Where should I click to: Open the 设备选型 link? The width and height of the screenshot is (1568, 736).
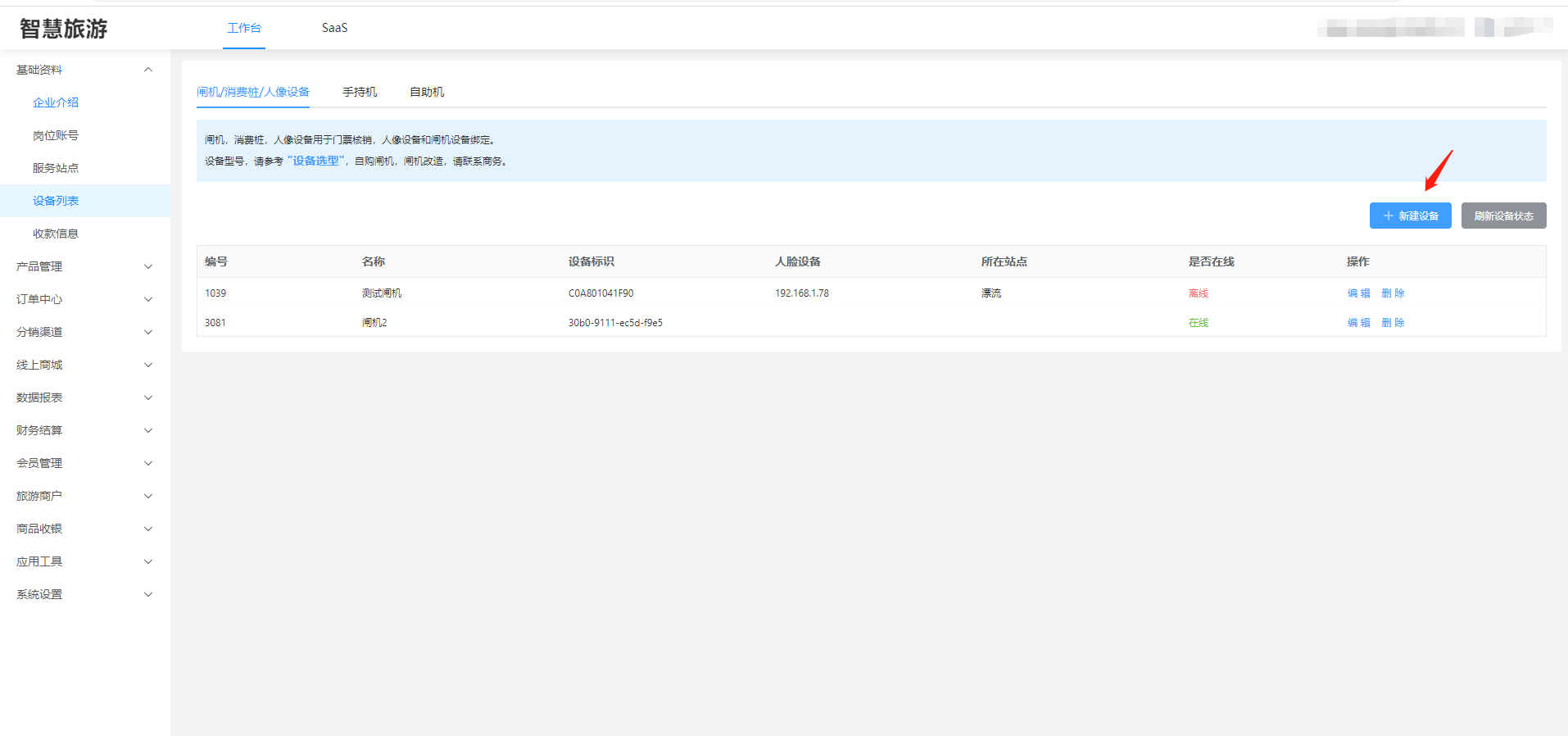click(x=315, y=161)
